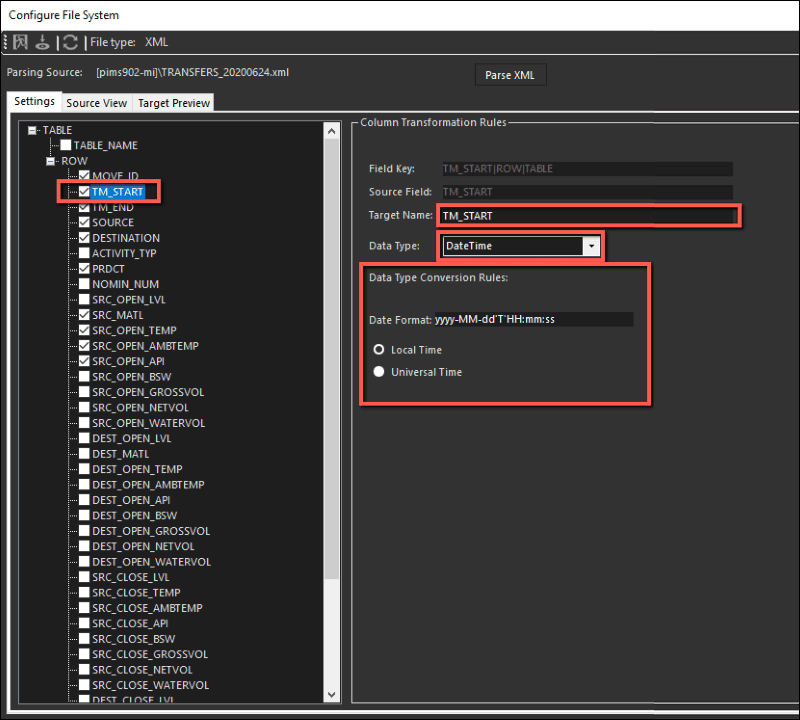Collapse the ROW tree node
Screen dimensions: 800x720
coord(51,160)
